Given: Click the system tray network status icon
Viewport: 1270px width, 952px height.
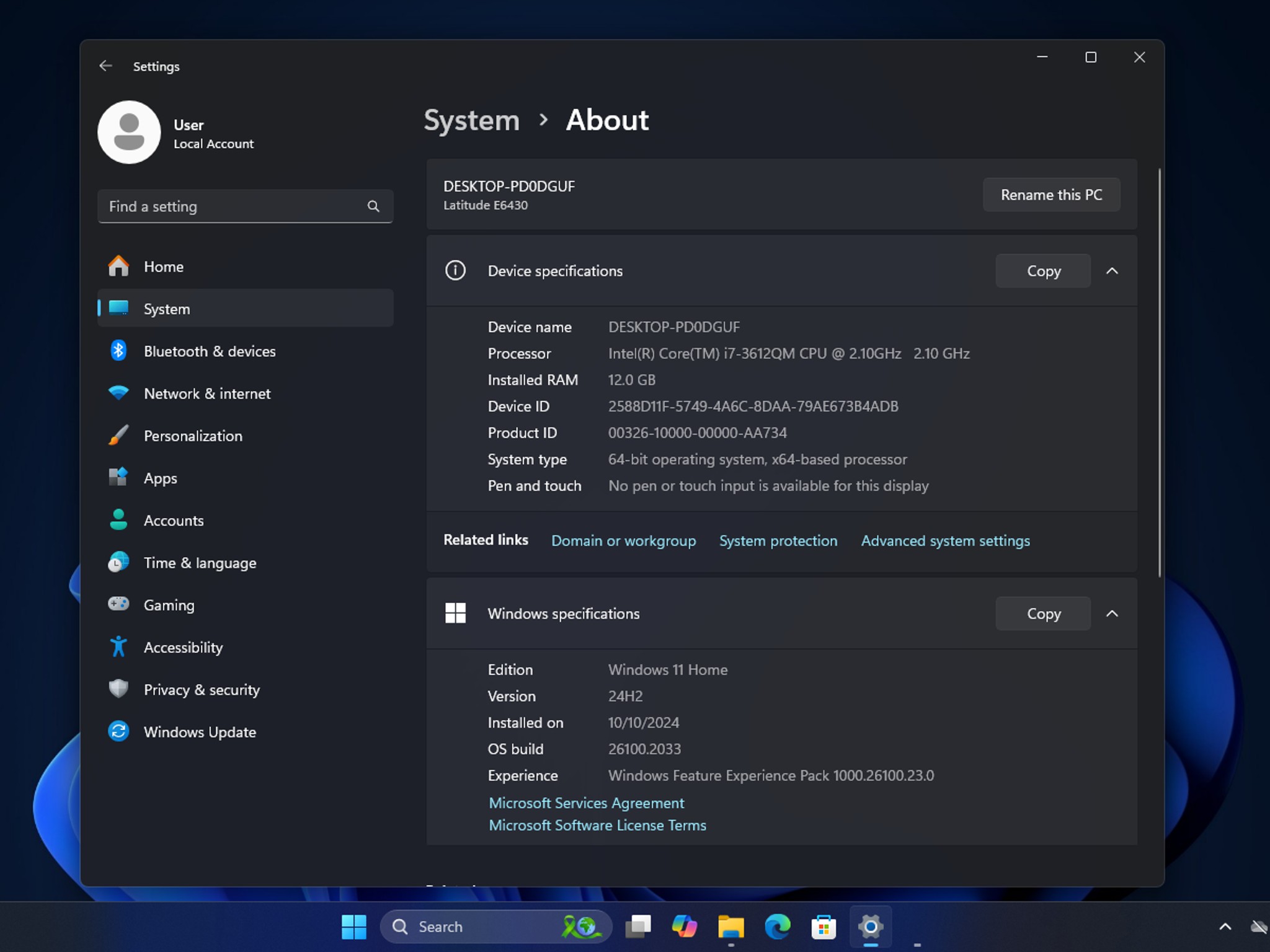Looking at the screenshot, I should coord(1259,927).
